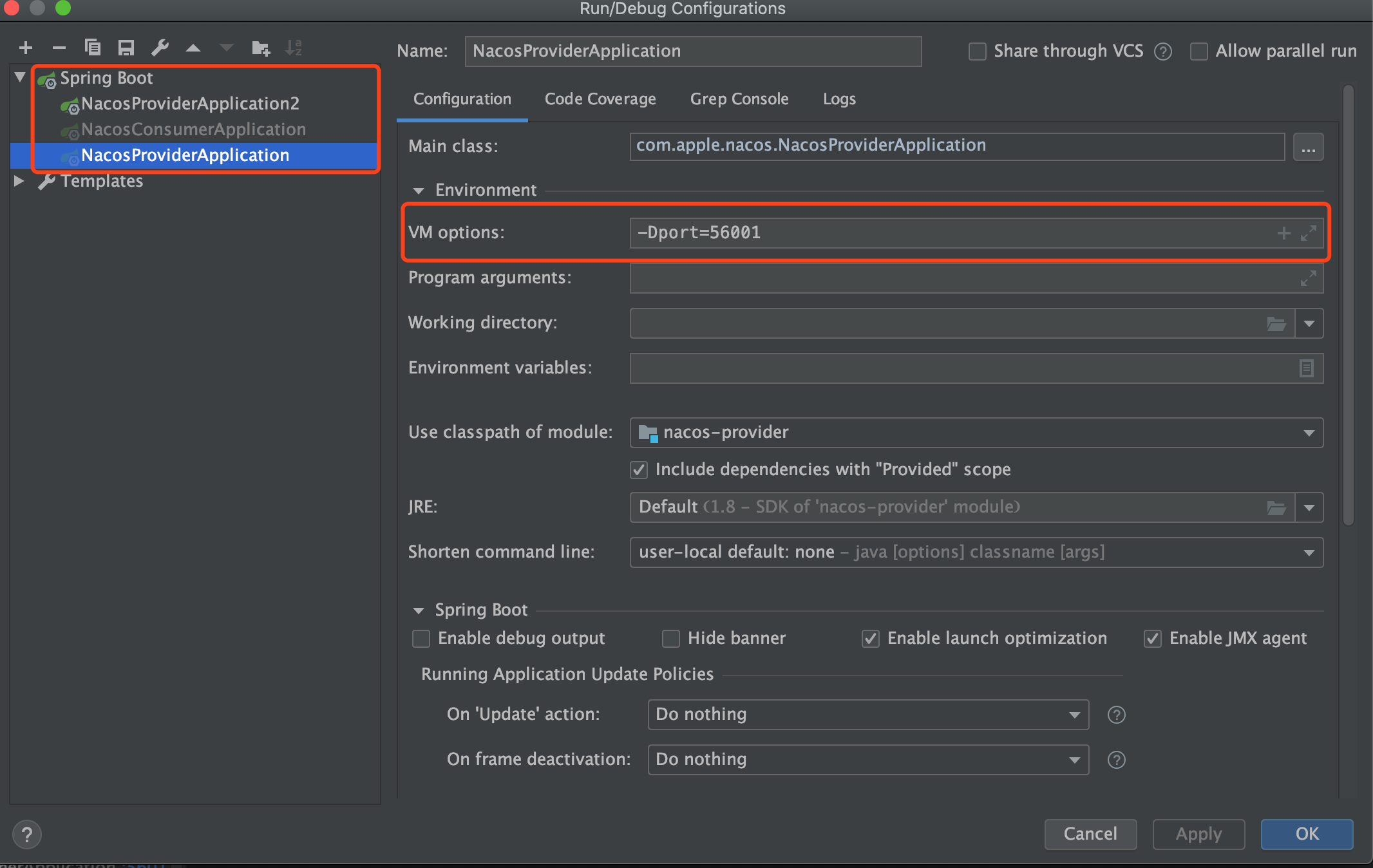Open the On 'Update' action dropdown
This screenshot has width=1373, height=868.
[x=1074, y=715]
